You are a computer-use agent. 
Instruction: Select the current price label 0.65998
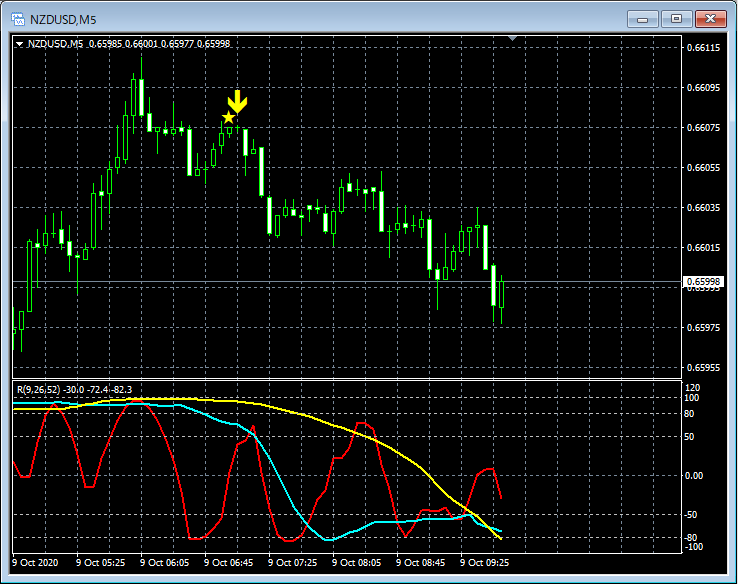coord(703,282)
